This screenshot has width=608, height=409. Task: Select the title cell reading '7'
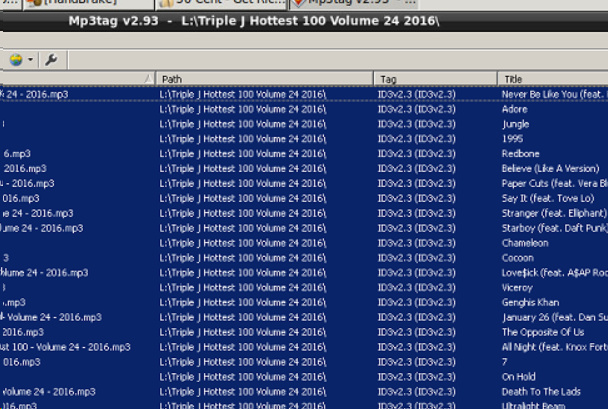pyautogui.click(x=504, y=362)
